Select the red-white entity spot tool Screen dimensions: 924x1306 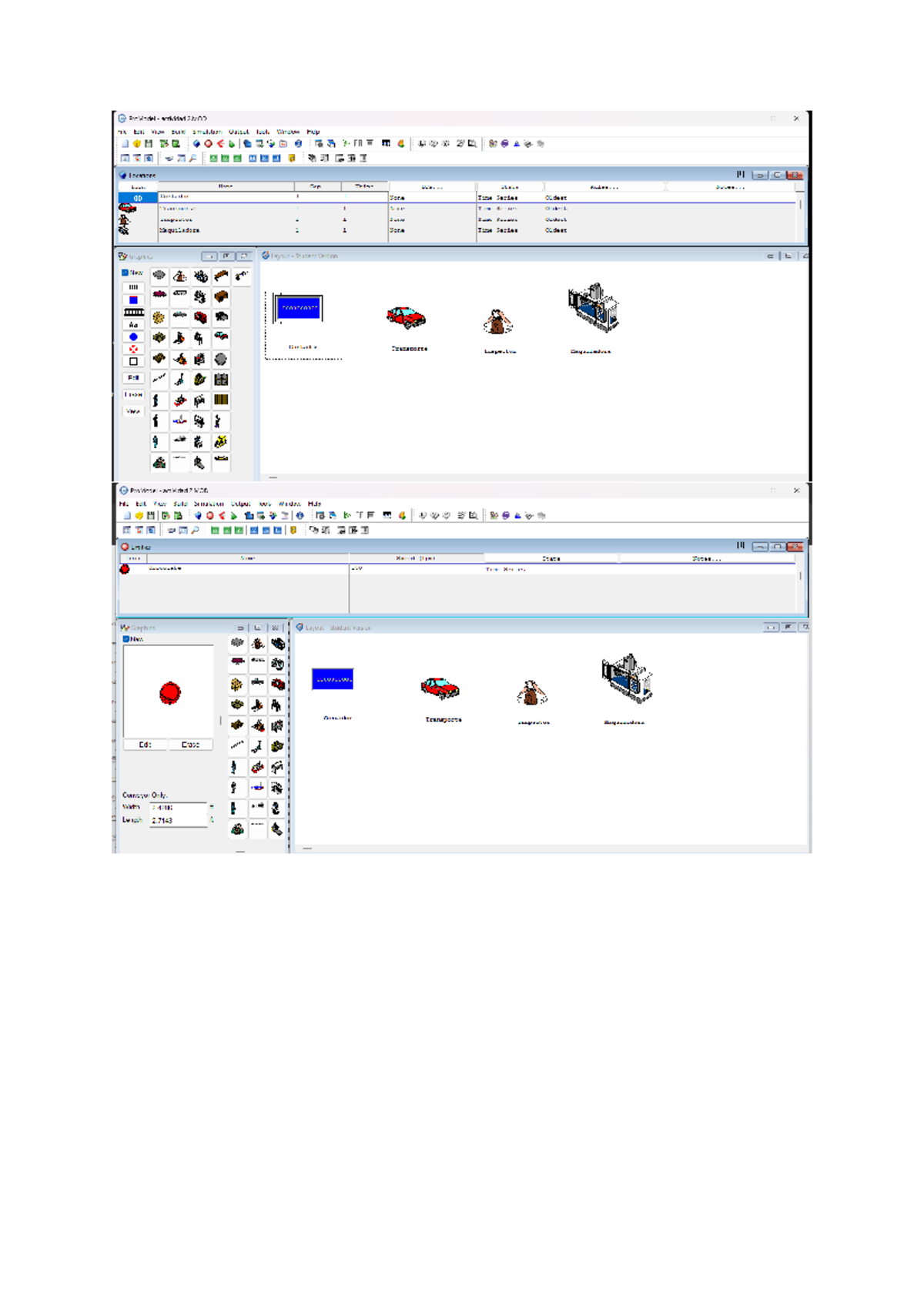pyautogui.click(x=133, y=349)
